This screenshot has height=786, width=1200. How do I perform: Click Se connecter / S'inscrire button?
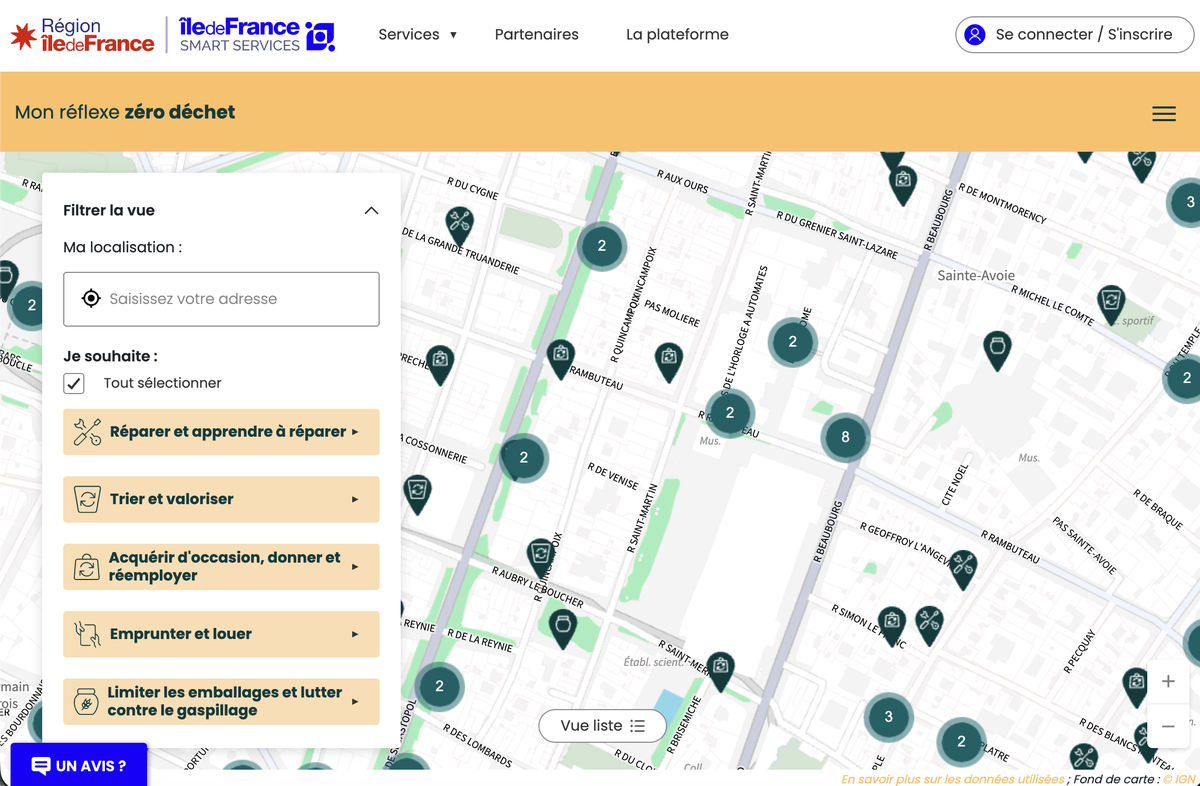(x=1074, y=34)
